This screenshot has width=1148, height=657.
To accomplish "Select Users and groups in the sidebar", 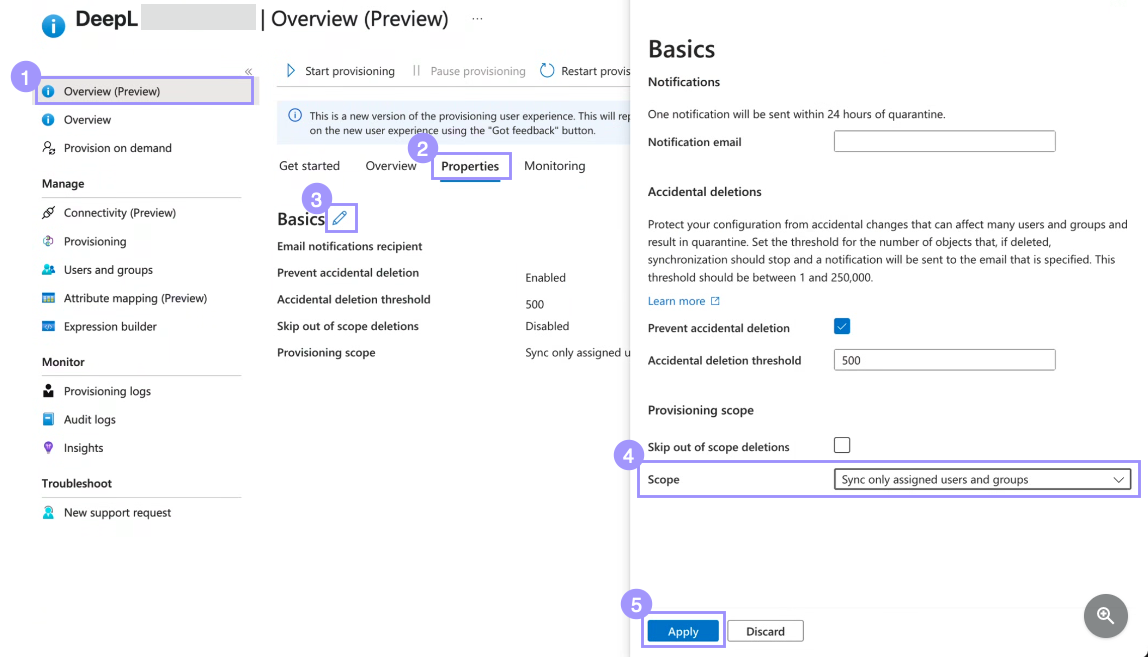I will (111, 269).
